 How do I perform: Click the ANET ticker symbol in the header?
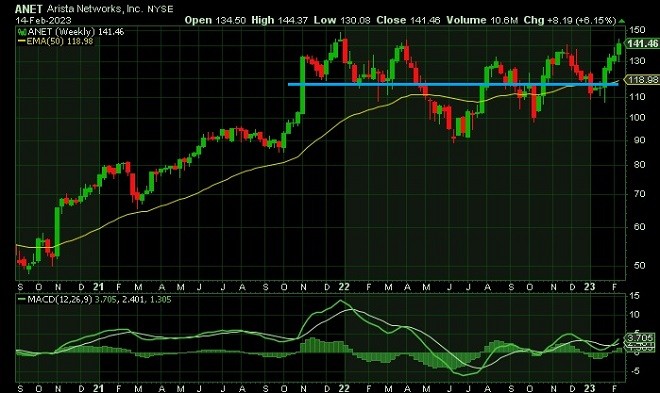click(x=29, y=9)
